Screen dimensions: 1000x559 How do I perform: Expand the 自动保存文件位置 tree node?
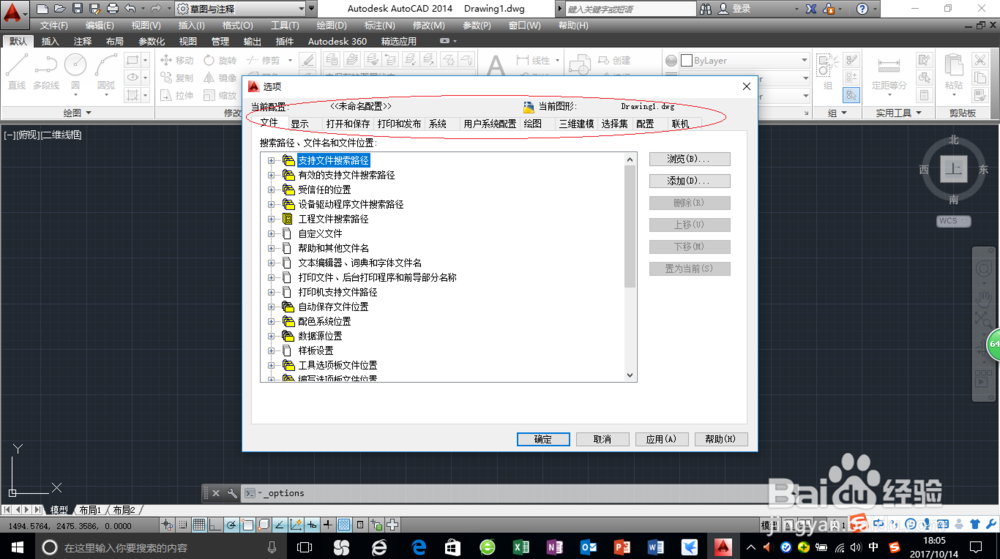(271, 307)
